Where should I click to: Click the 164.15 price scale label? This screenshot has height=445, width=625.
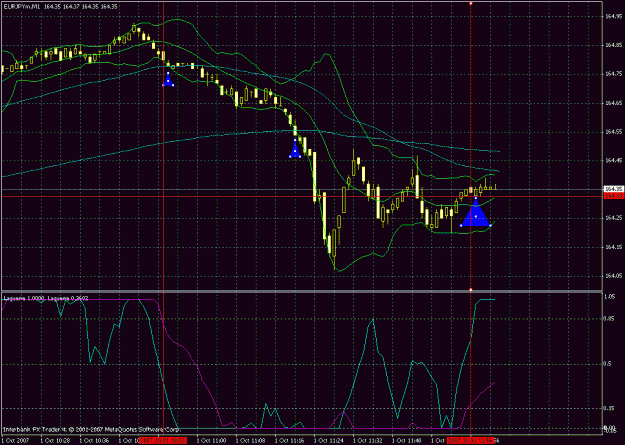tap(613, 247)
